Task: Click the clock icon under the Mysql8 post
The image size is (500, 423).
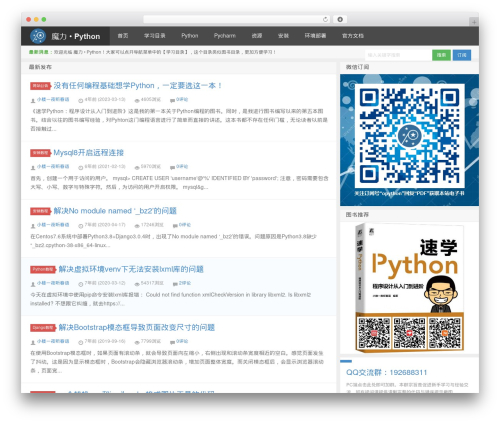Action: (81, 167)
